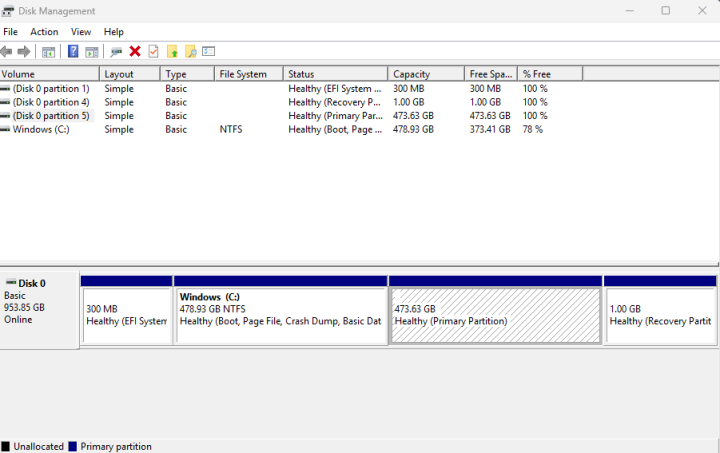Viewport: 720px width, 453px height.
Task: Click the Forward arrow toolbar icon
Action: (x=24, y=51)
